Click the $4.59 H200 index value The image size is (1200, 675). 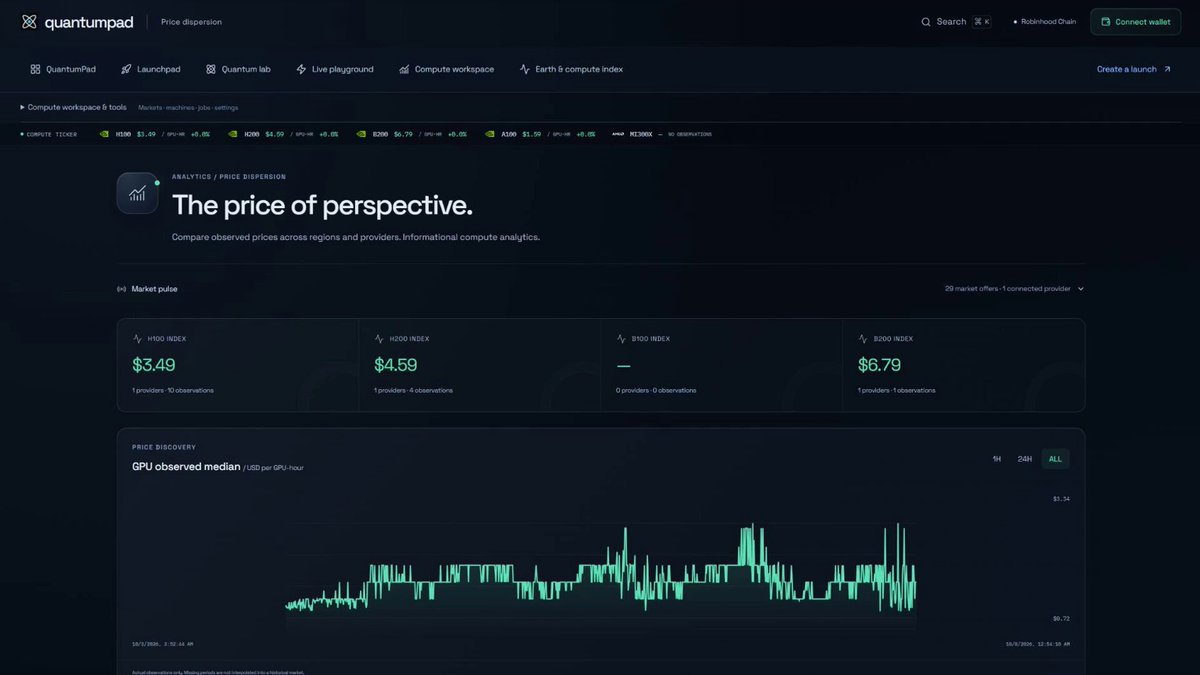[x=395, y=365]
